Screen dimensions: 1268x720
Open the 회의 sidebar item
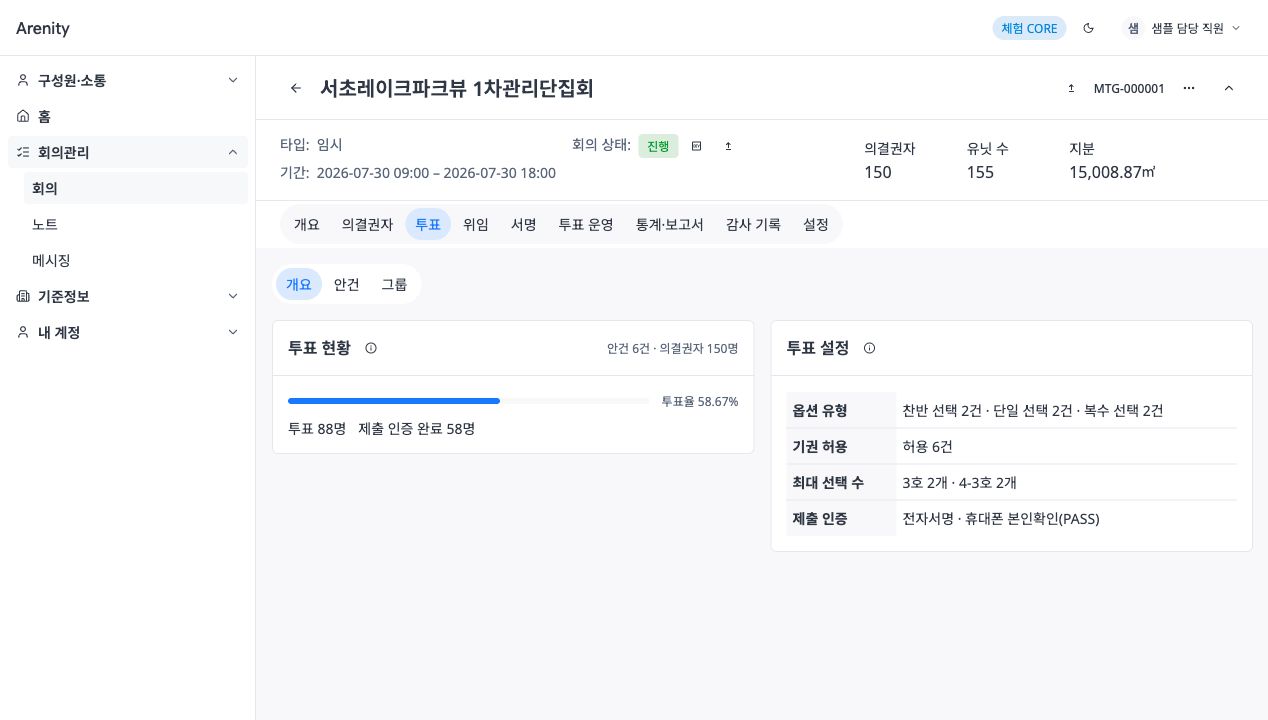pyautogui.click(x=136, y=188)
